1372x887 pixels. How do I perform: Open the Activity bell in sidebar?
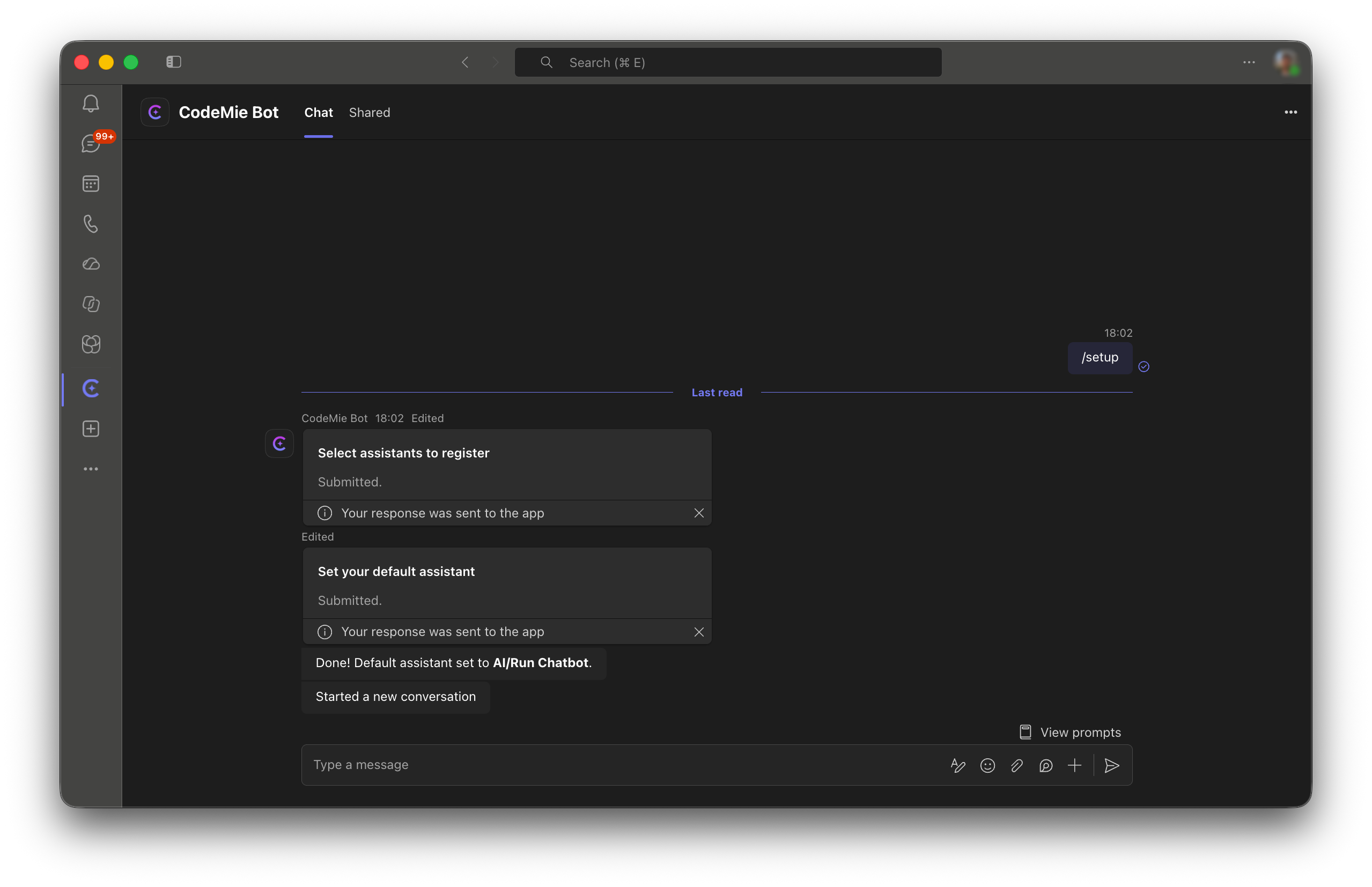[x=91, y=104]
